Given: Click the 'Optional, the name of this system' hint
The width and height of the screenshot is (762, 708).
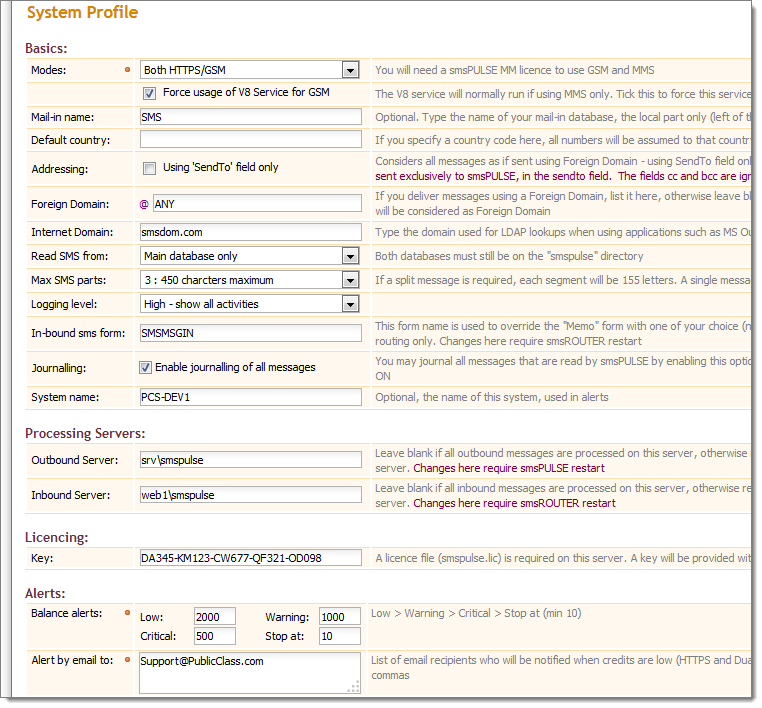Looking at the screenshot, I should coord(491,397).
